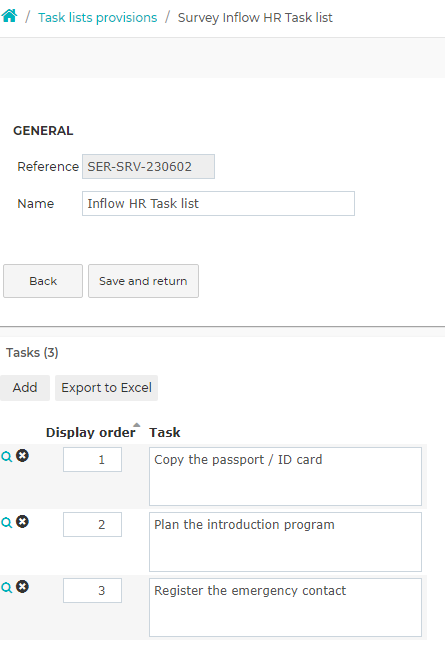Edit display order value 2
Screen dimensions: 445x645
(93, 524)
